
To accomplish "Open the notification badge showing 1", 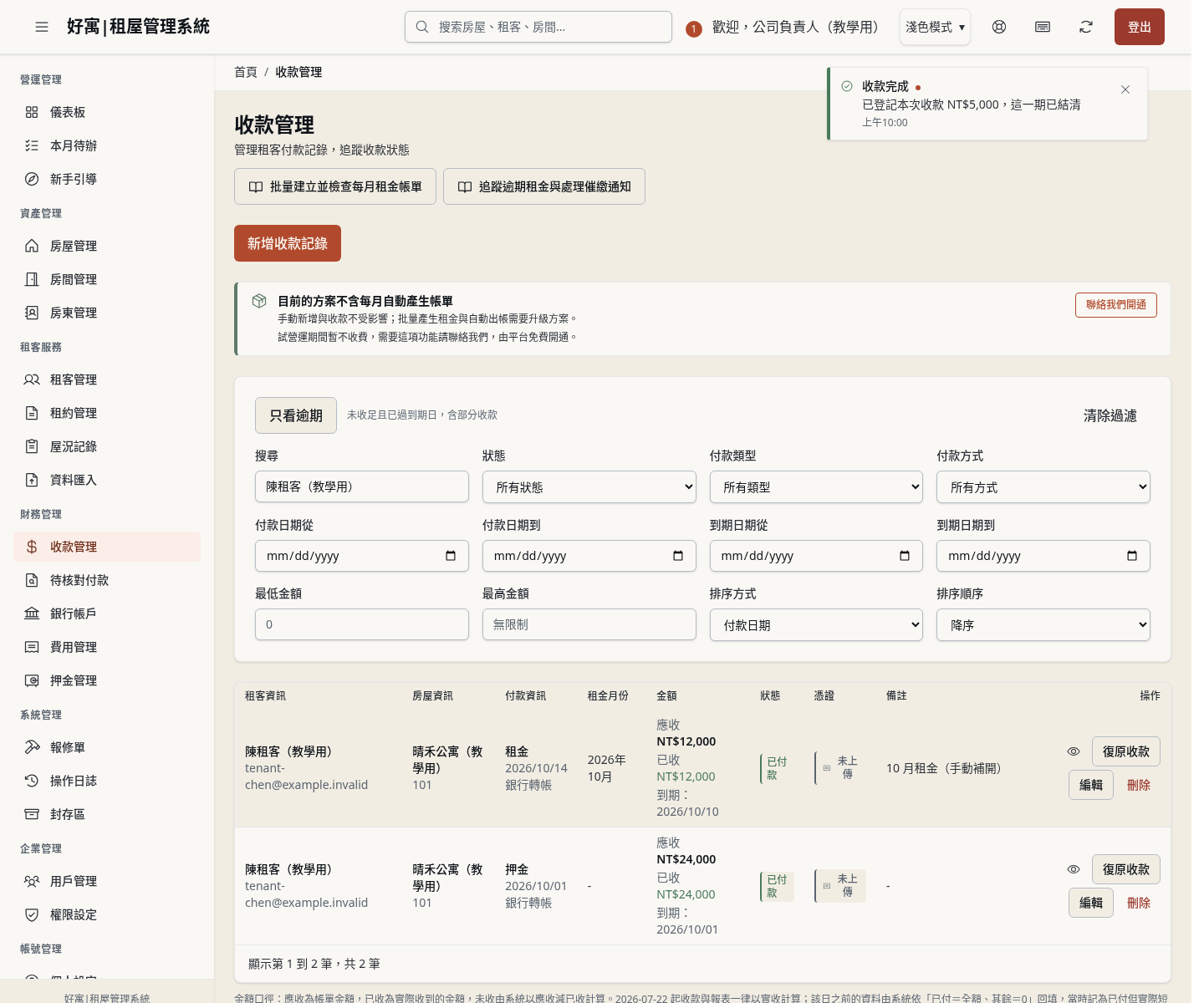I will tap(693, 29).
